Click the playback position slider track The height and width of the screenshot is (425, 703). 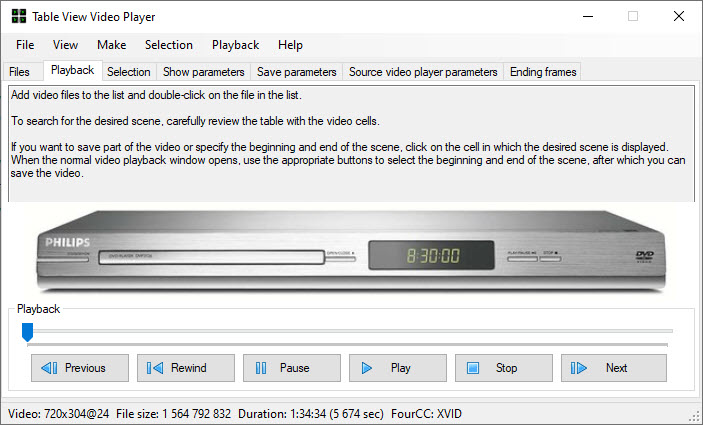click(347, 331)
